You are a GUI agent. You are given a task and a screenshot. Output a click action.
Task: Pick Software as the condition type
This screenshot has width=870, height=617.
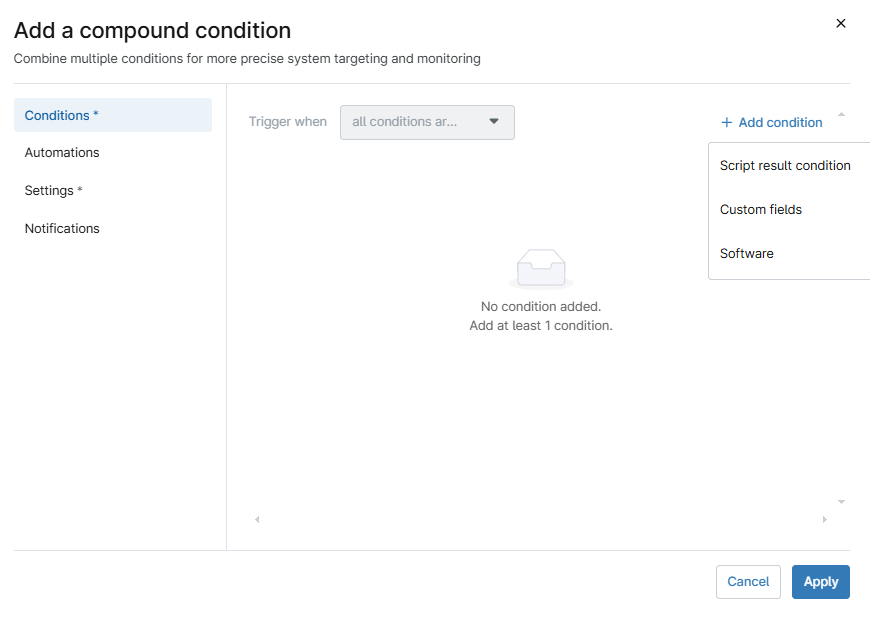[746, 253]
